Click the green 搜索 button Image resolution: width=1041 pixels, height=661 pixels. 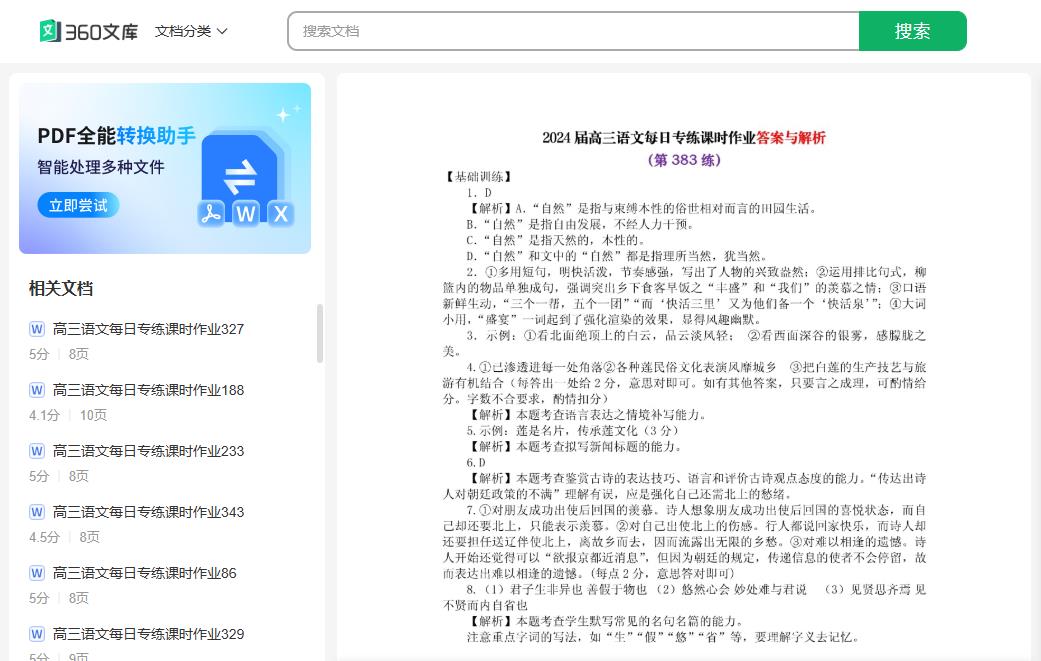(912, 31)
